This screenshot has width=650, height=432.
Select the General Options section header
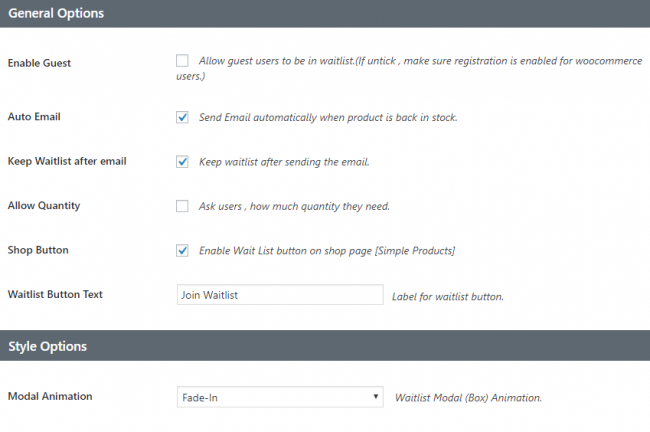coord(325,13)
